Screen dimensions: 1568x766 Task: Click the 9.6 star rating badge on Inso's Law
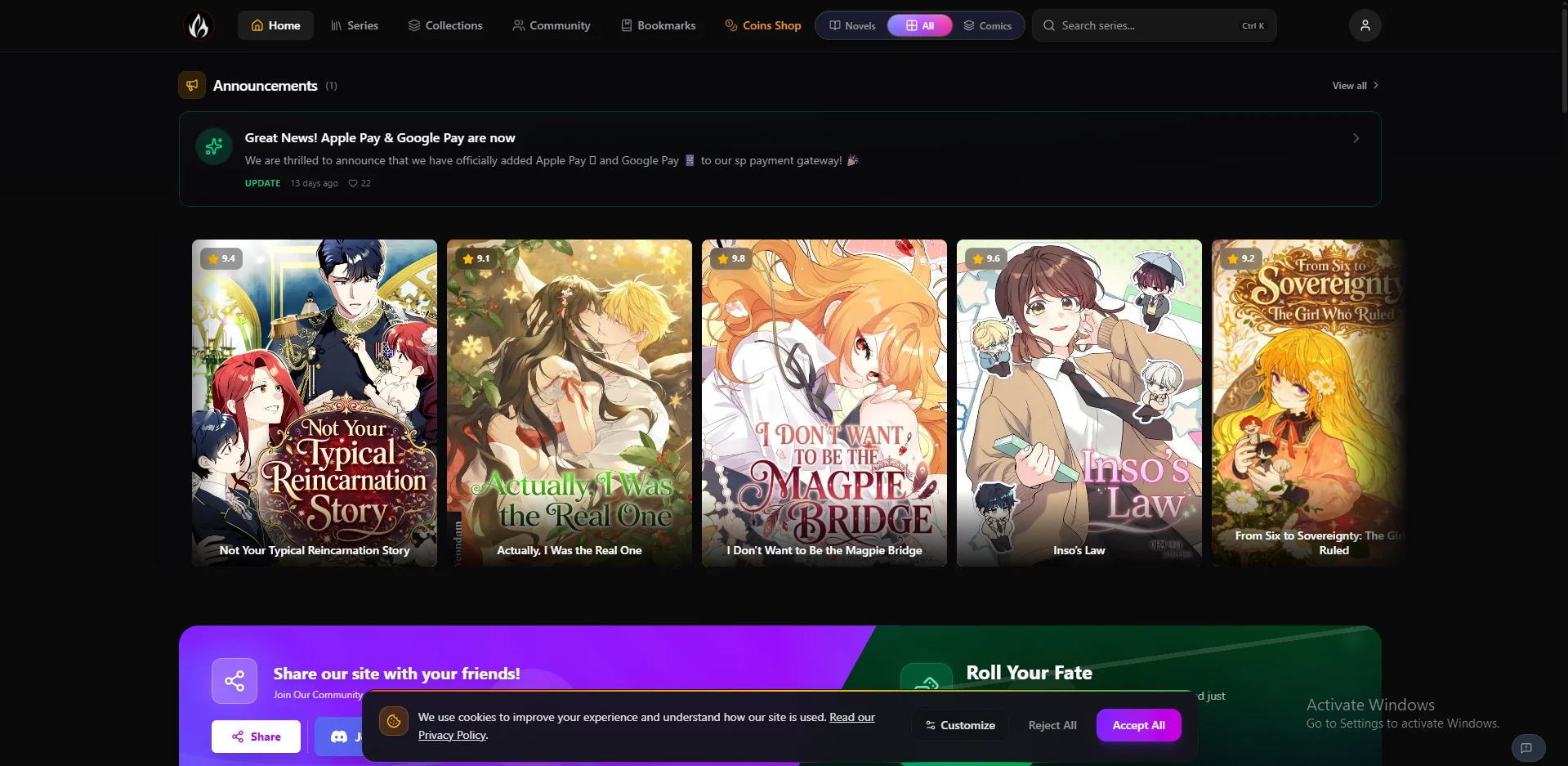click(986, 258)
